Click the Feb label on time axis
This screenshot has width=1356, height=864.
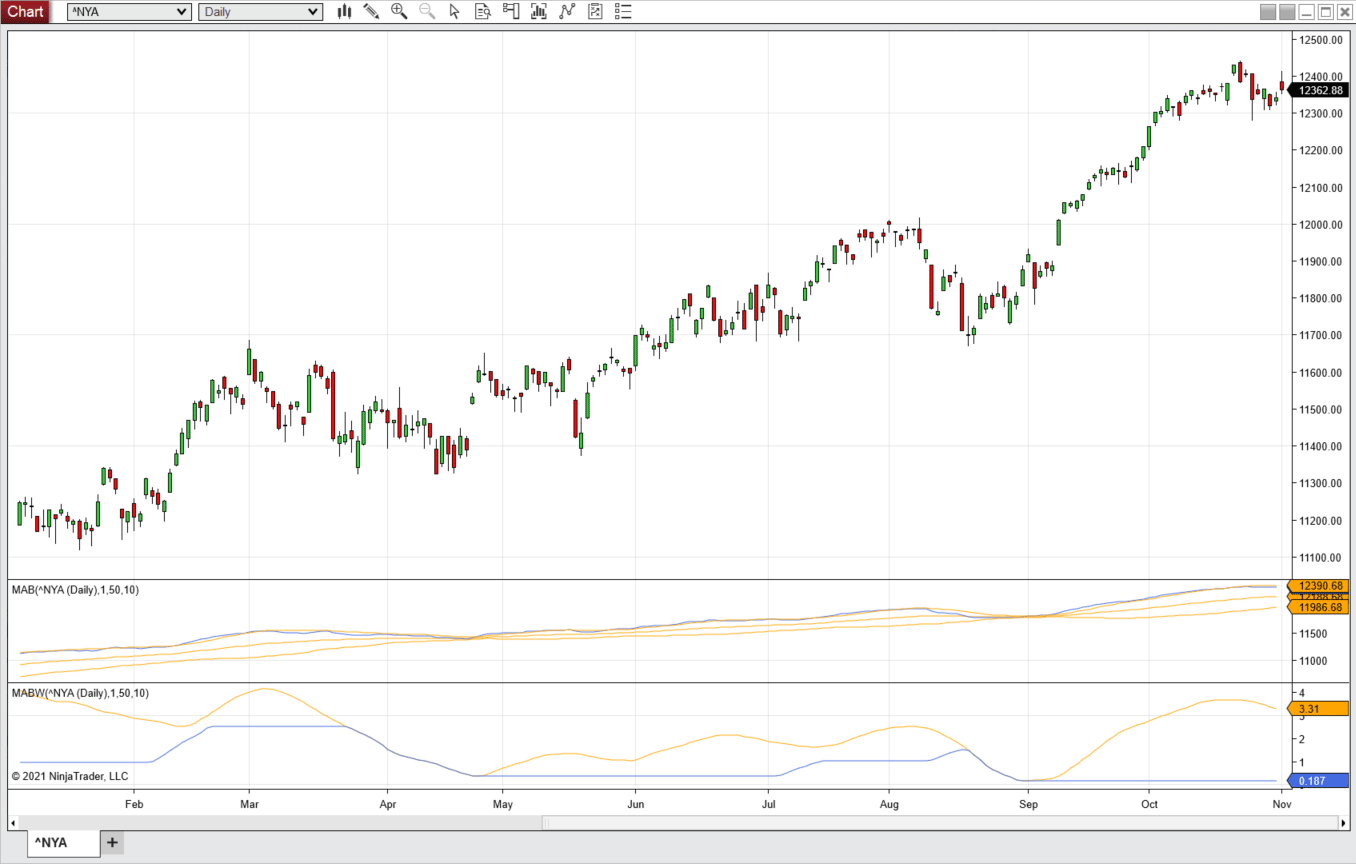tap(134, 803)
